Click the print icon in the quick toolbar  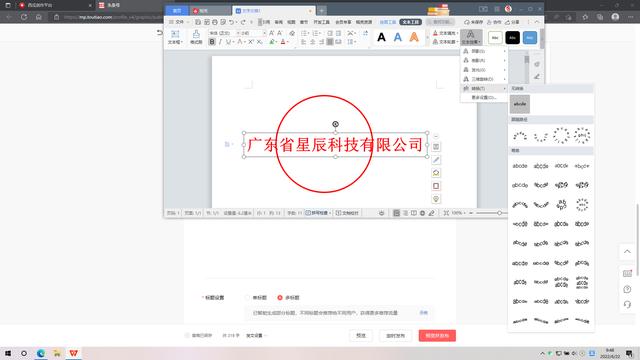tap(215, 22)
